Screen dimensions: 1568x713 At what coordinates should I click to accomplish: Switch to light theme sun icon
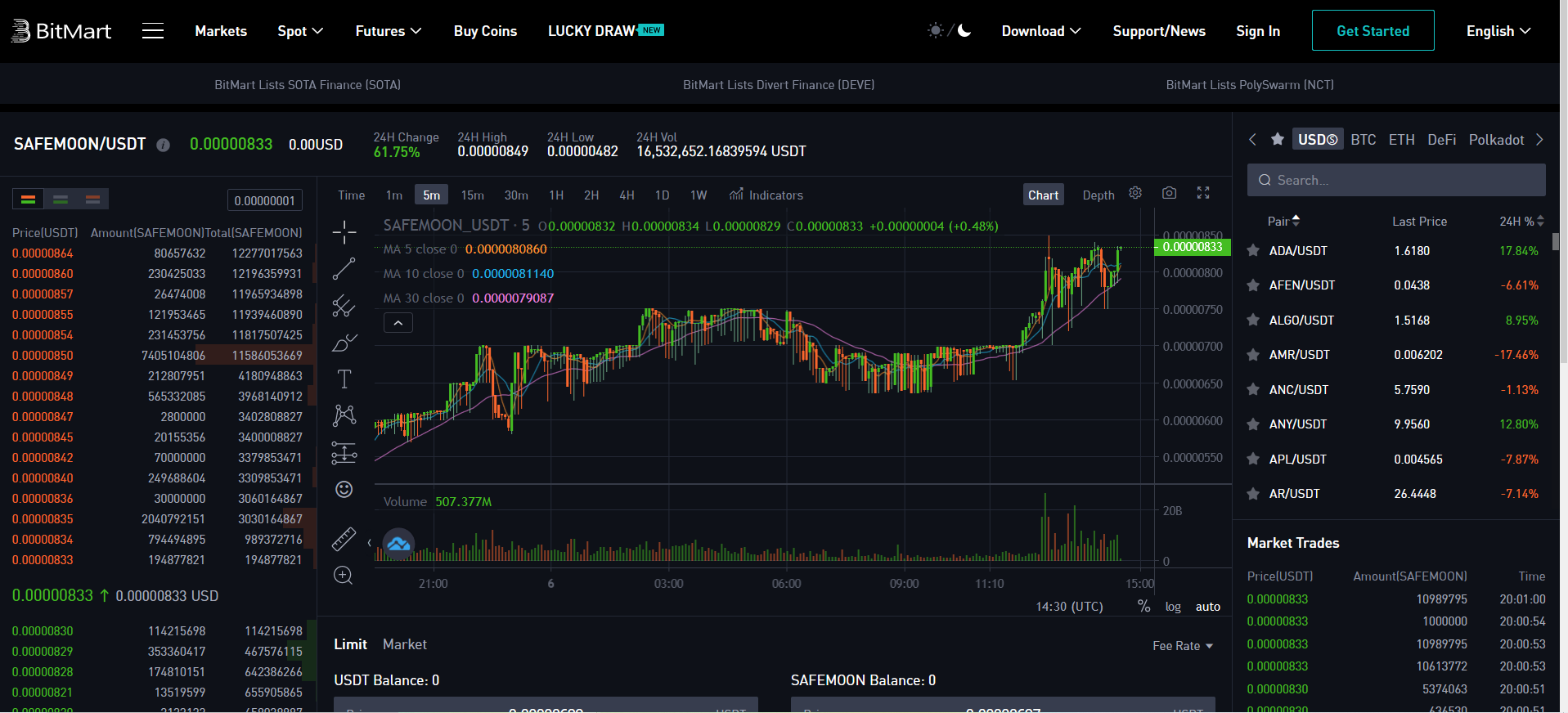coord(935,30)
